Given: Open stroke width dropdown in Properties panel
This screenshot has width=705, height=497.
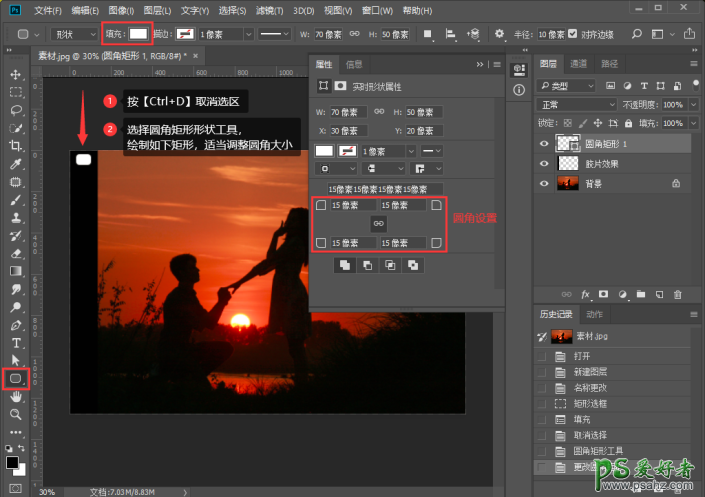Looking at the screenshot, I should pyautogui.click(x=411, y=152).
